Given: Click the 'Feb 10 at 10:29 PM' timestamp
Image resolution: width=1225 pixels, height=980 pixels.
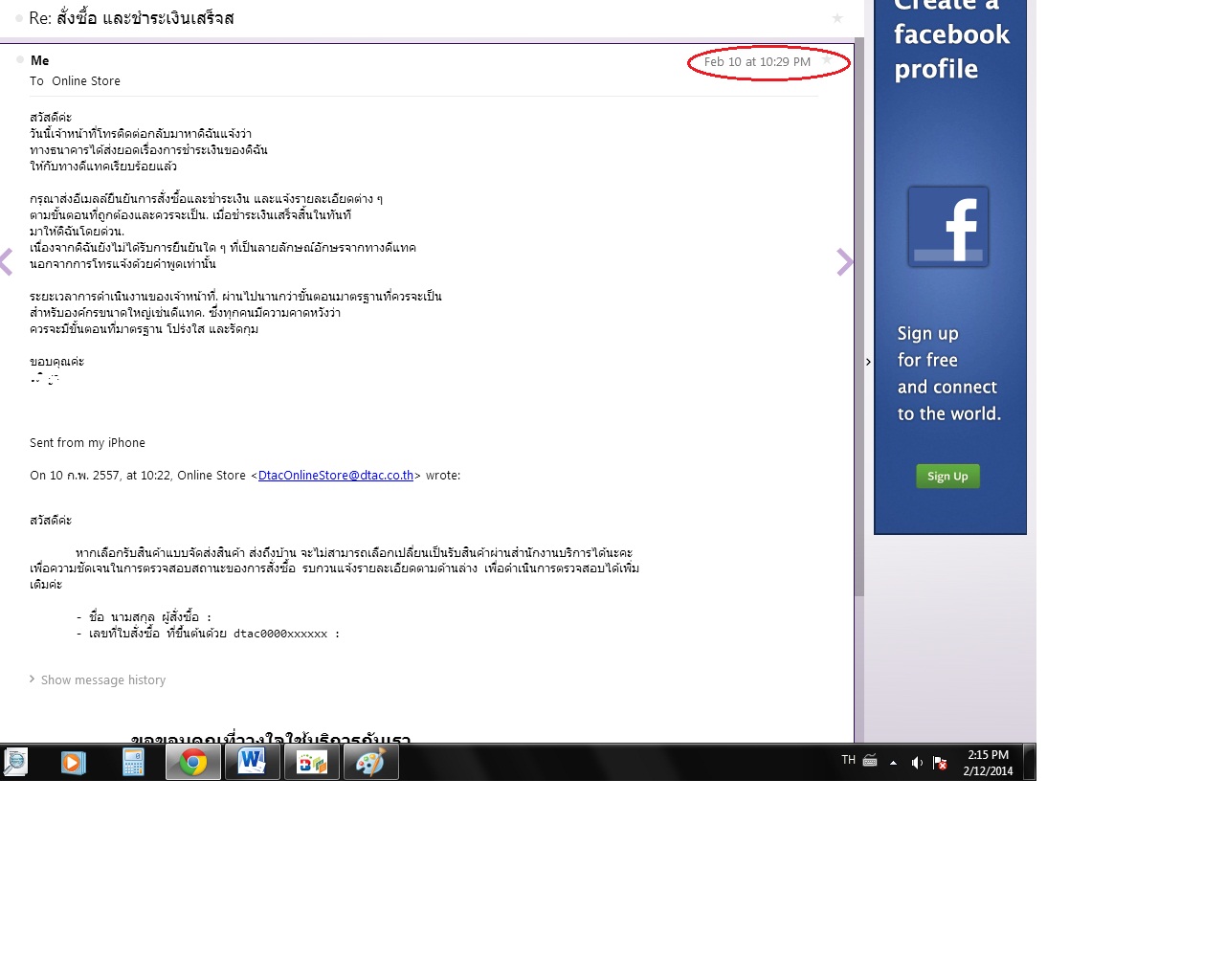Looking at the screenshot, I should click(757, 62).
